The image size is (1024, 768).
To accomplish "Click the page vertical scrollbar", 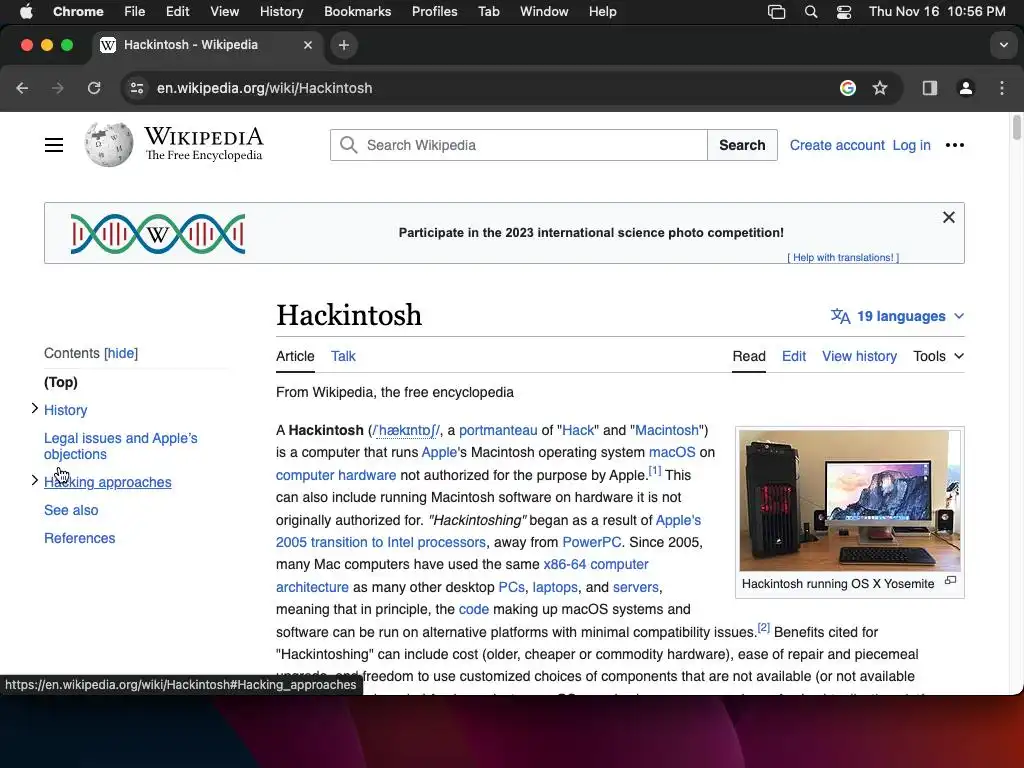I will (x=1016, y=127).
